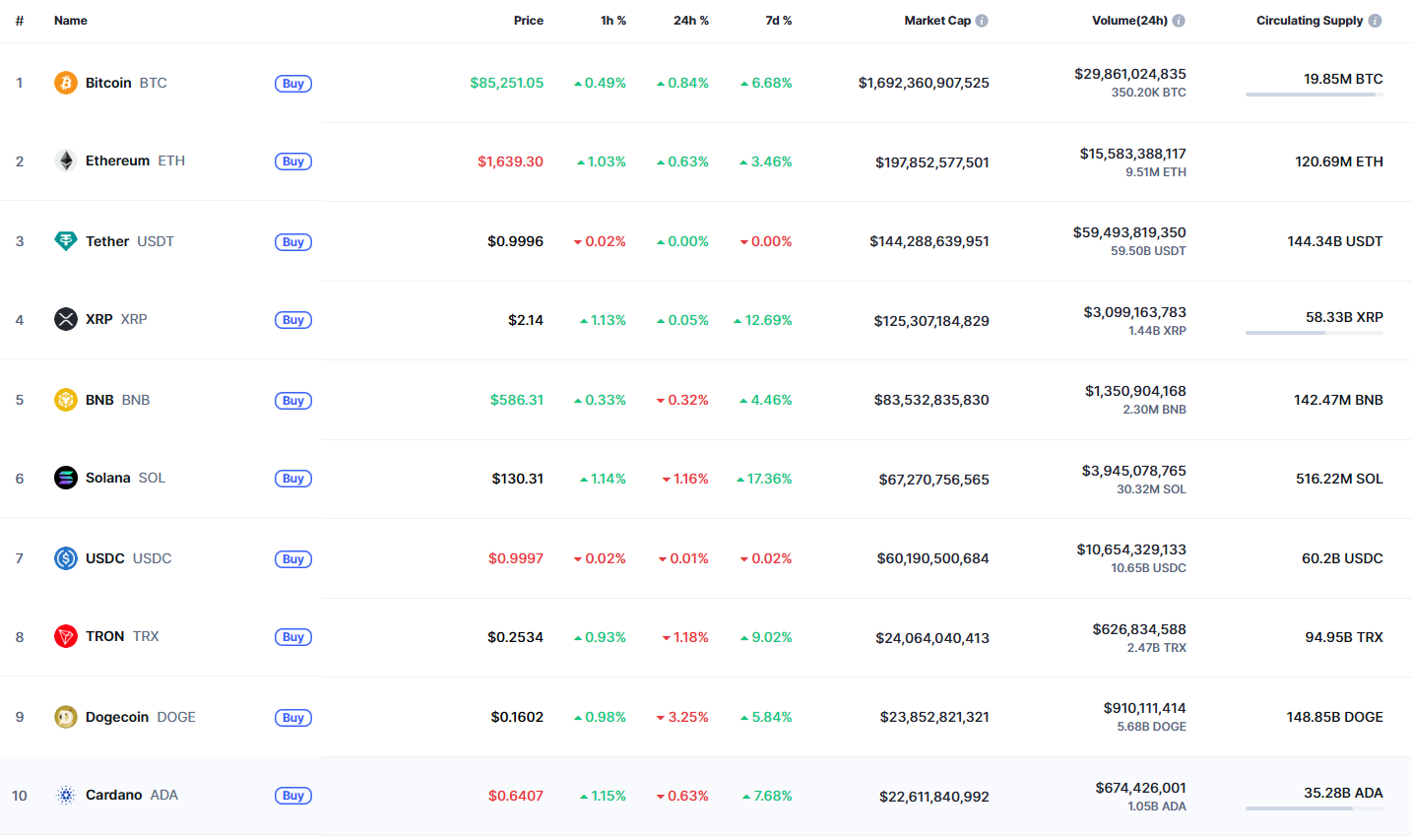Click the TRON coin logo

[x=66, y=636]
